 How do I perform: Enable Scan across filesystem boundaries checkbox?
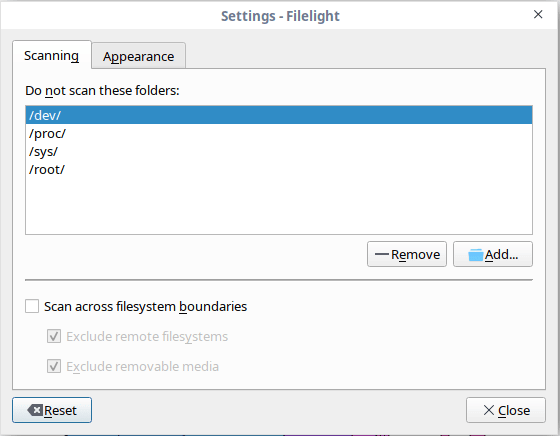click(x=32, y=306)
